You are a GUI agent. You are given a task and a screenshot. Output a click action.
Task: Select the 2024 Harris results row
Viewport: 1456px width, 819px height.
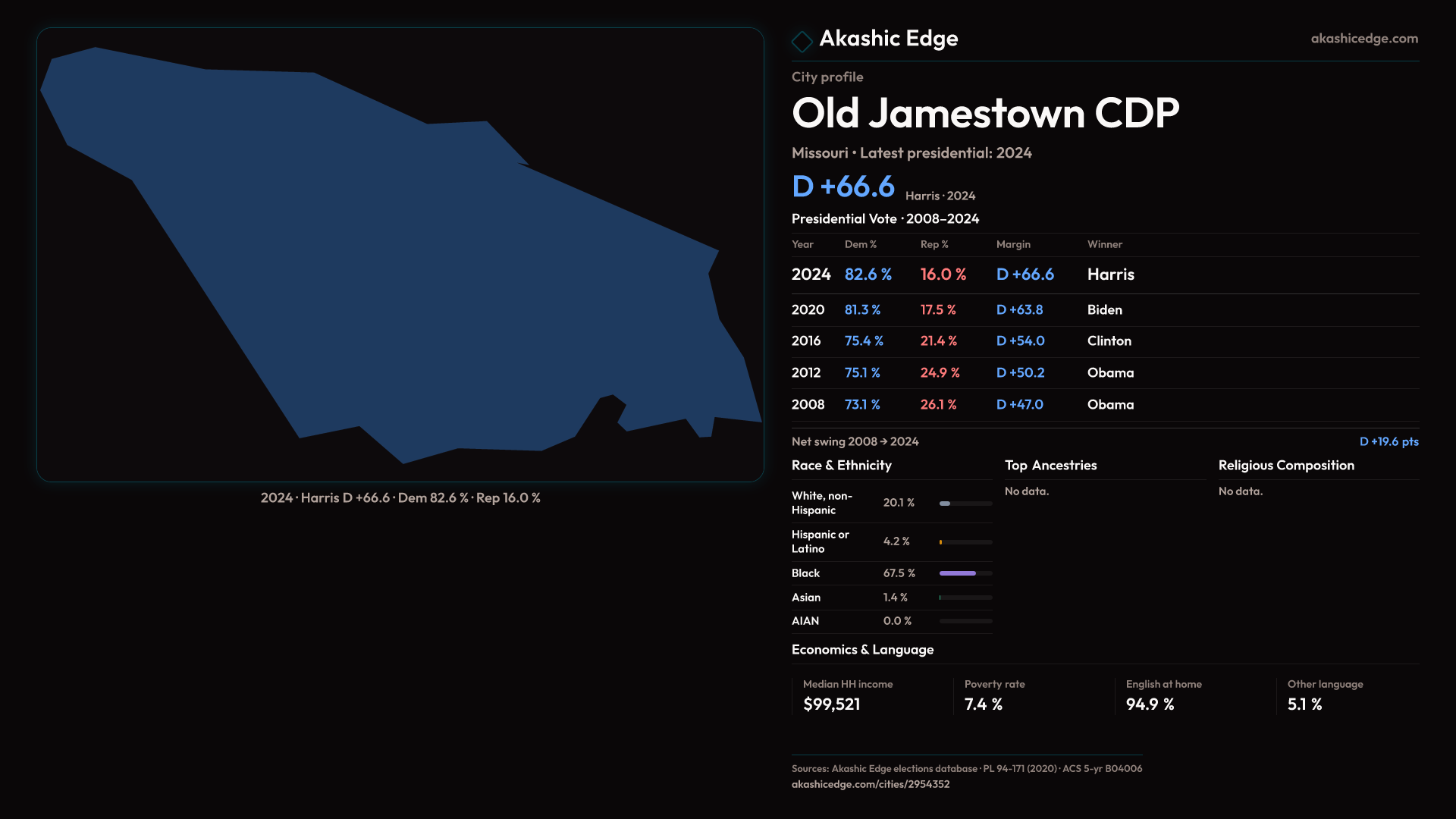pos(1104,275)
